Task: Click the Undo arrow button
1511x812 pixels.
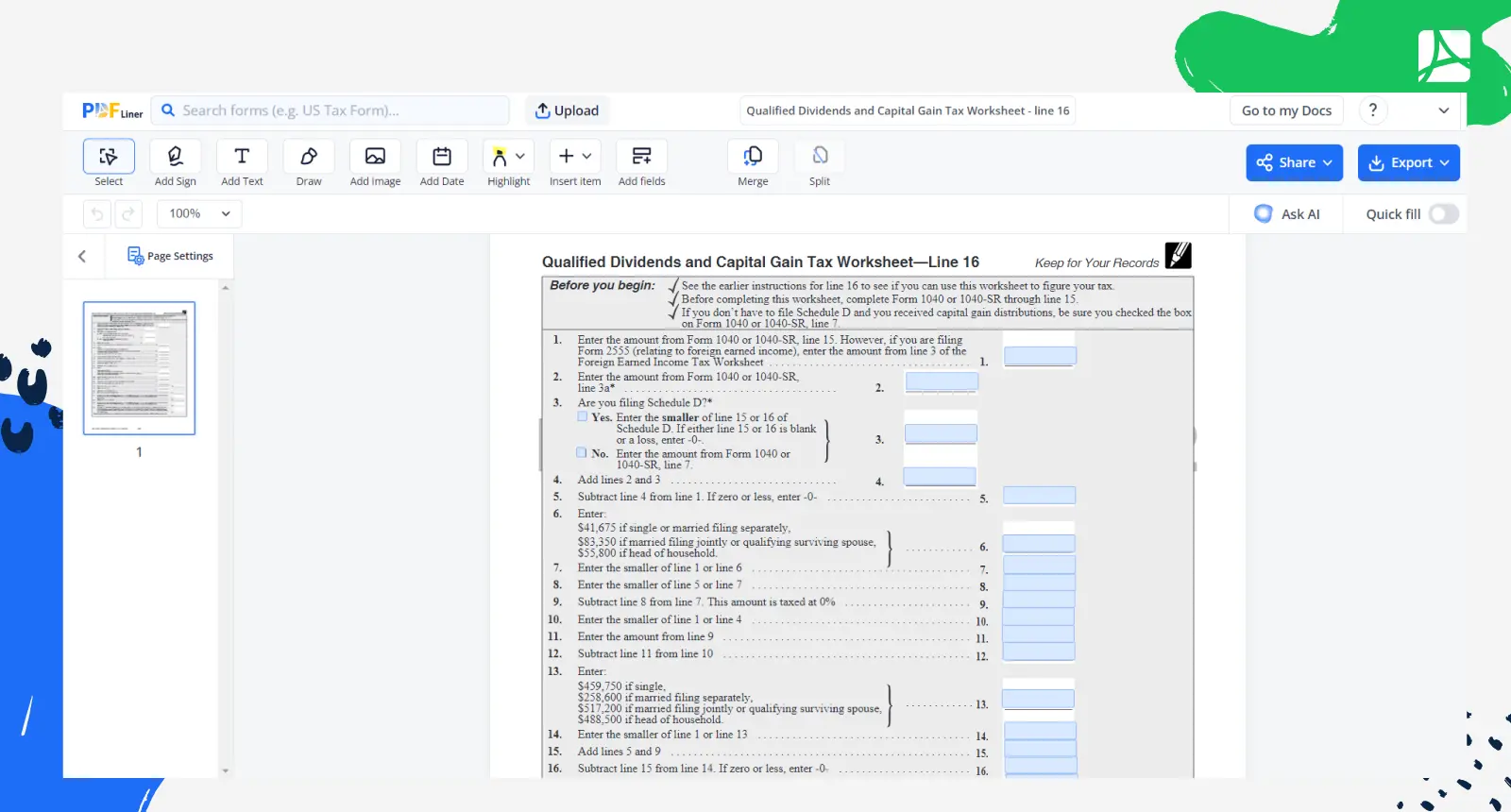Action: click(x=96, y=214)
